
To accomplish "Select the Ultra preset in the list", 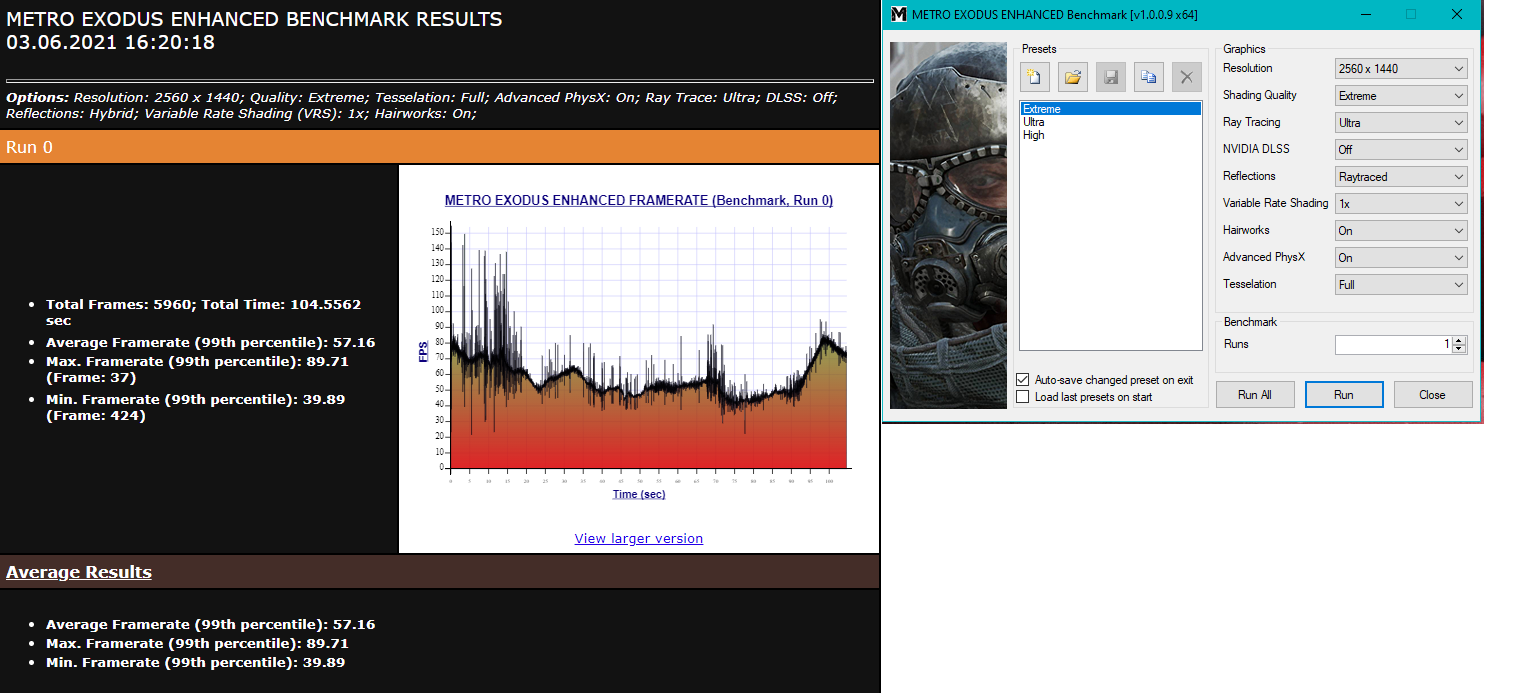I will pyautogui.click(x=1033, y=122).
